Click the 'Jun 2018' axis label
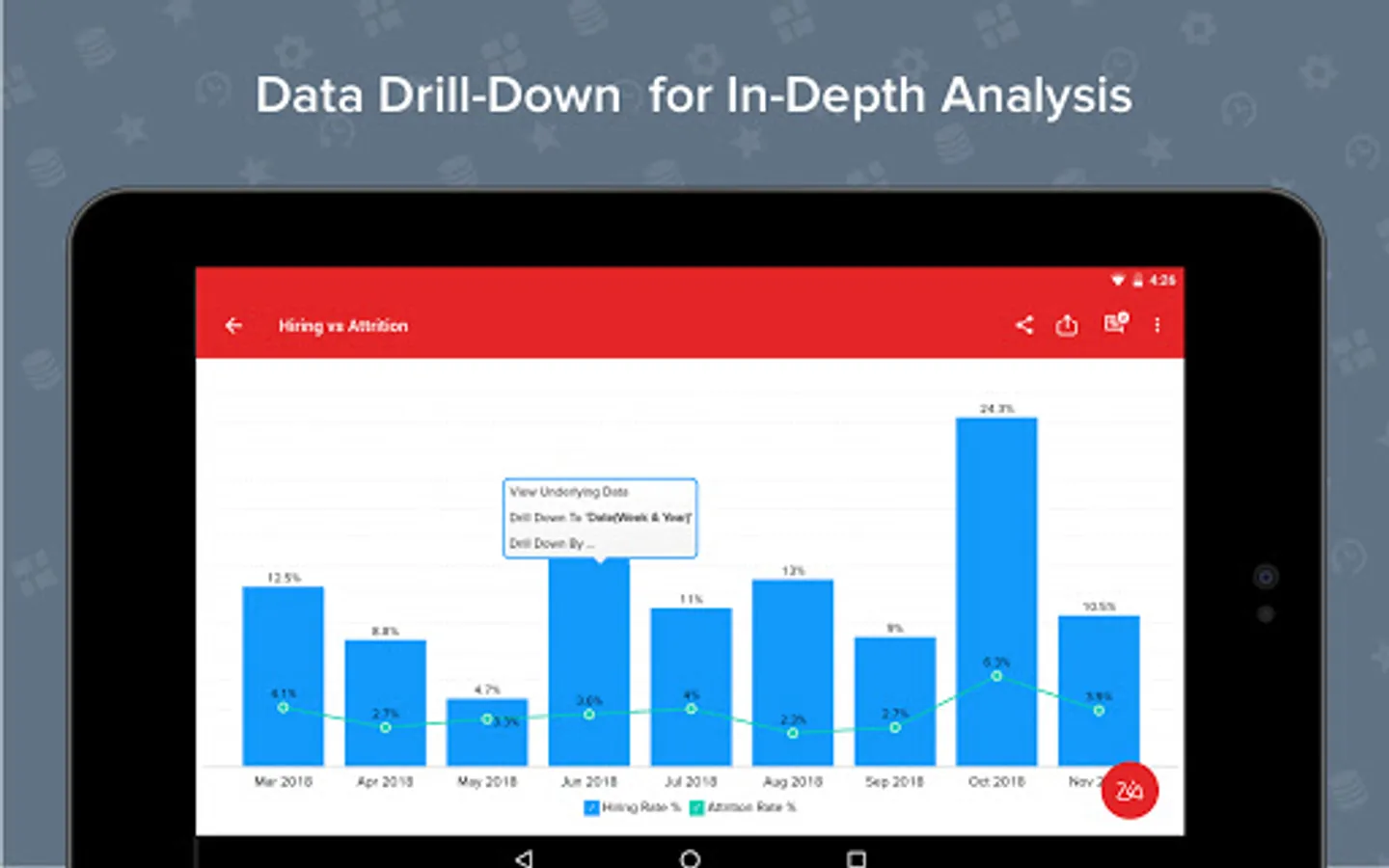1389x868 pixels. tap(589, 781)
